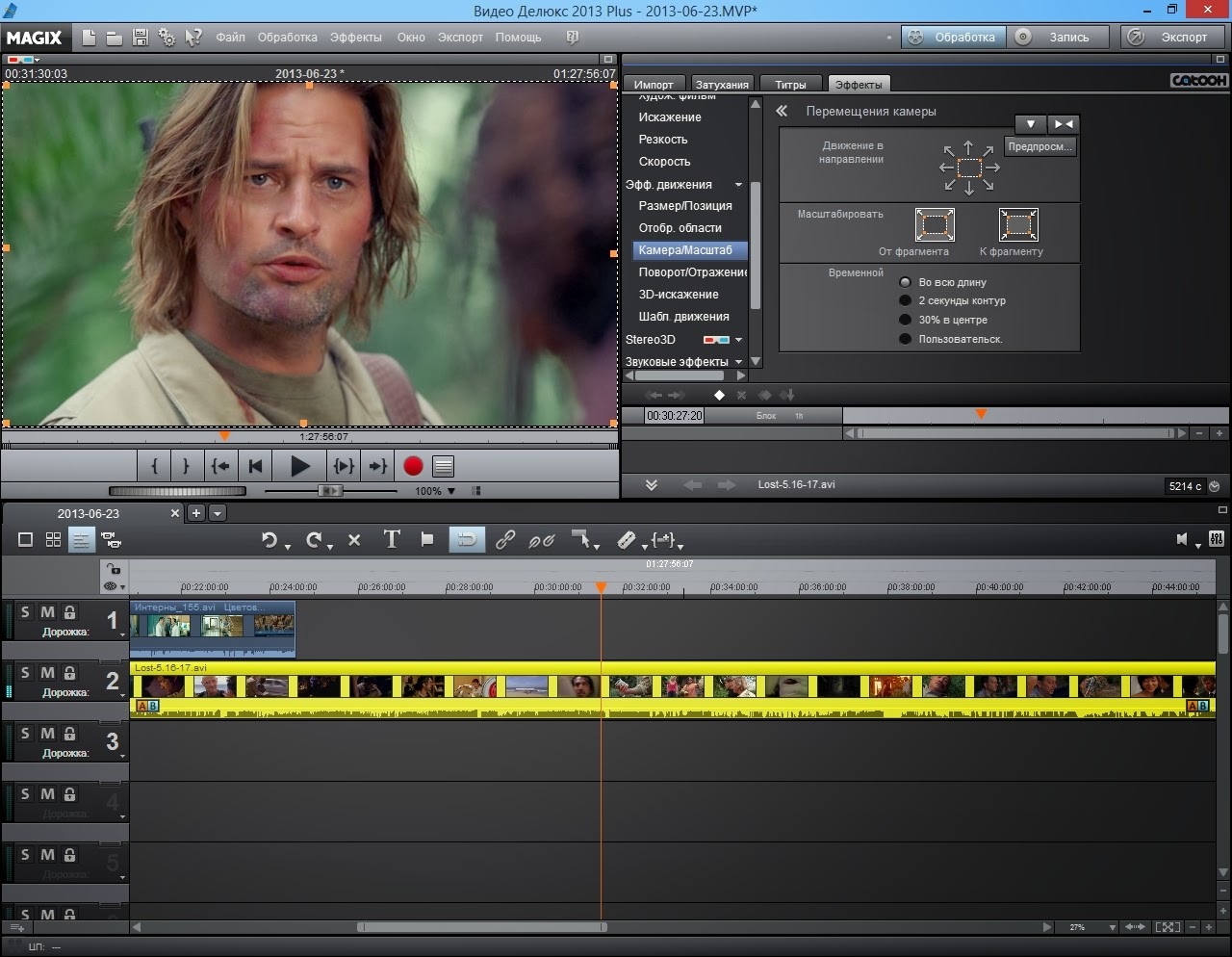The image size is (1232, 957).
Task: Open the track 1 options dropdown arrow
Action: click(122, 635)
